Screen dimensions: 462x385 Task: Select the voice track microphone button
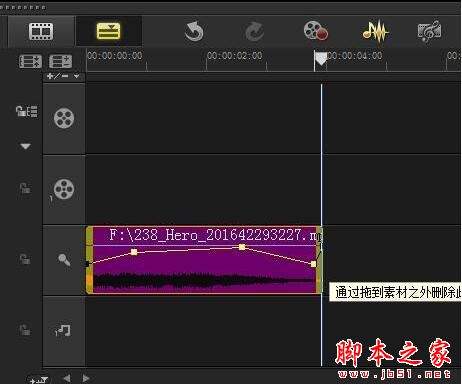pyautogui.click(x=64, y=260)
